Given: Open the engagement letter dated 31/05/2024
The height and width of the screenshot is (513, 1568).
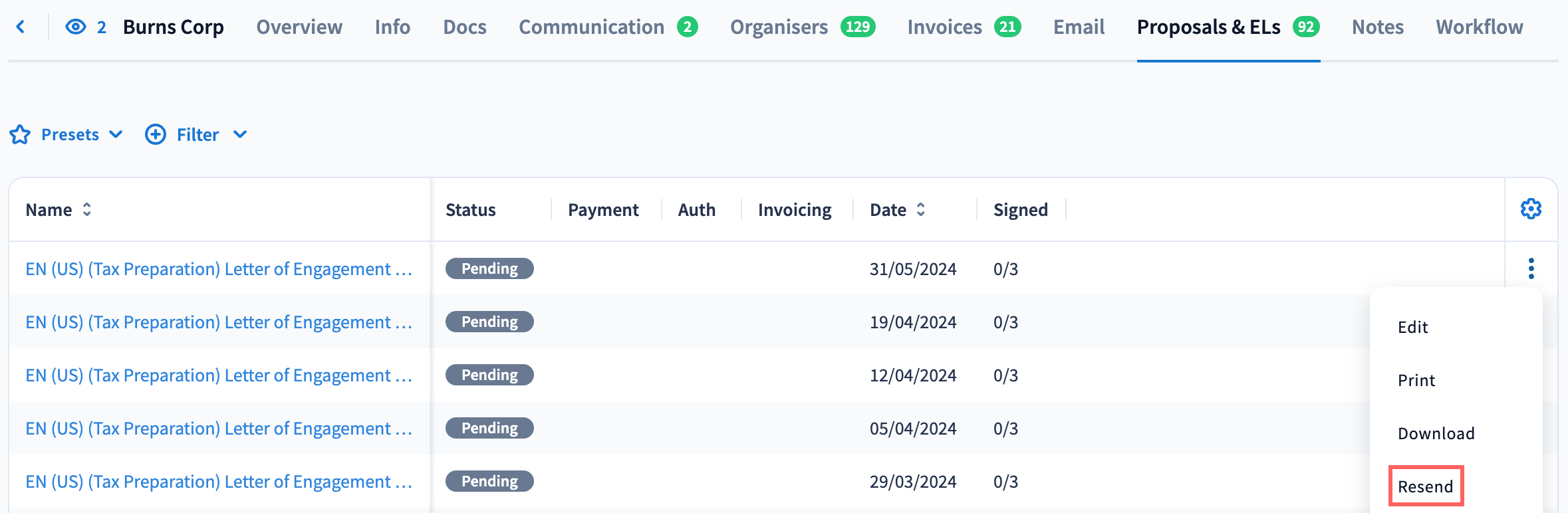Looking at the screenshot, I should pyautogui.click(x=218, y=269).
